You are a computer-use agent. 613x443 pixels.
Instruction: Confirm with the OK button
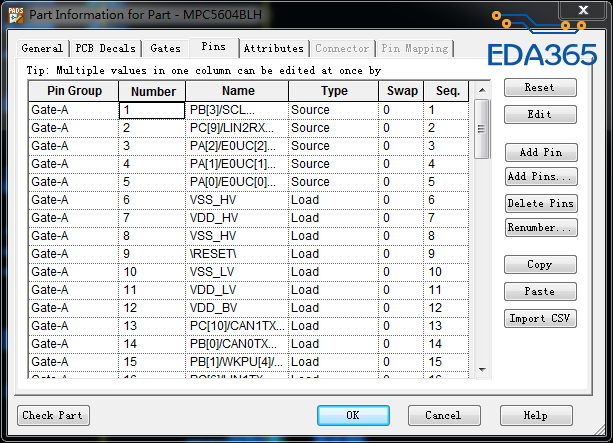point(353,415)
